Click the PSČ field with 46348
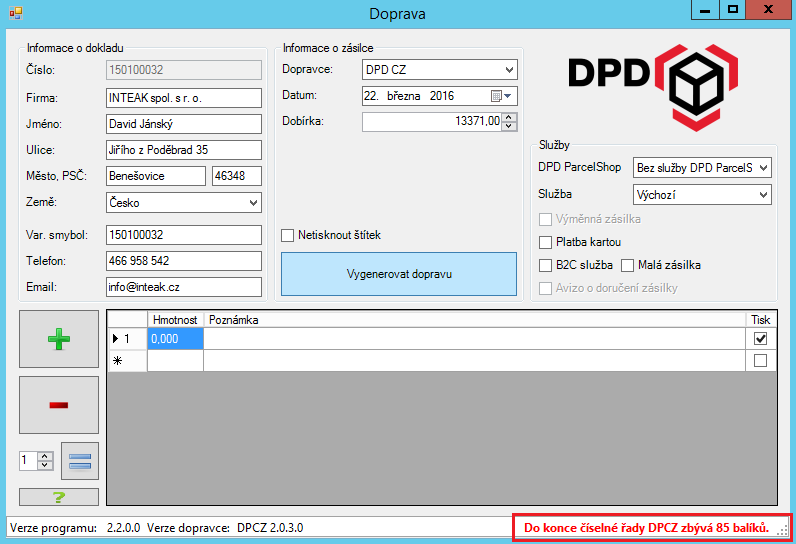Screen dimensions: 796x544 (237, 176)
